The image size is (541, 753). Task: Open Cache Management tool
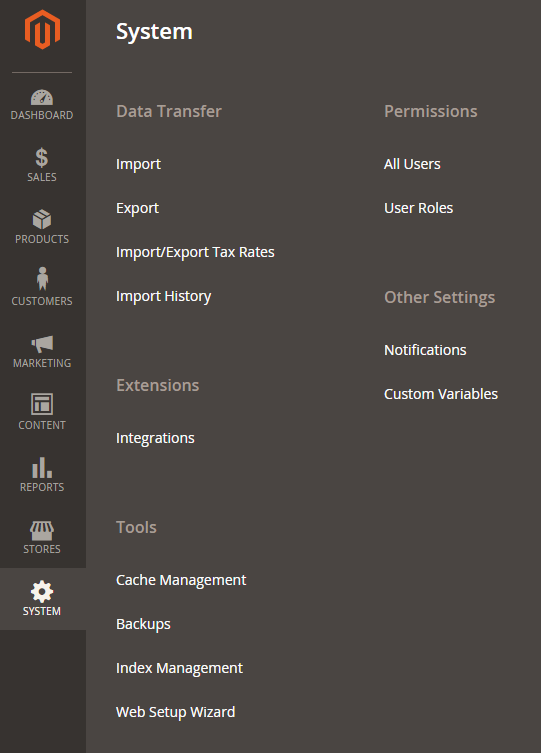(181, 580)
